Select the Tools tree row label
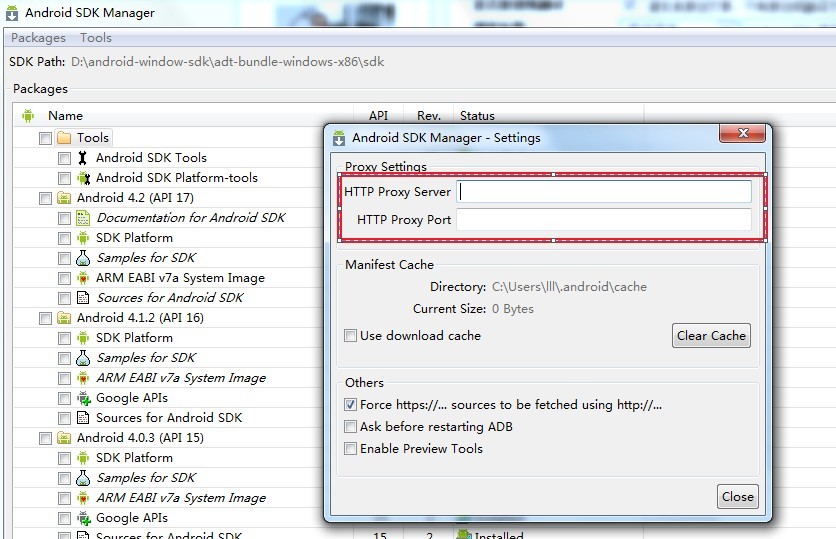 [93, 138]
